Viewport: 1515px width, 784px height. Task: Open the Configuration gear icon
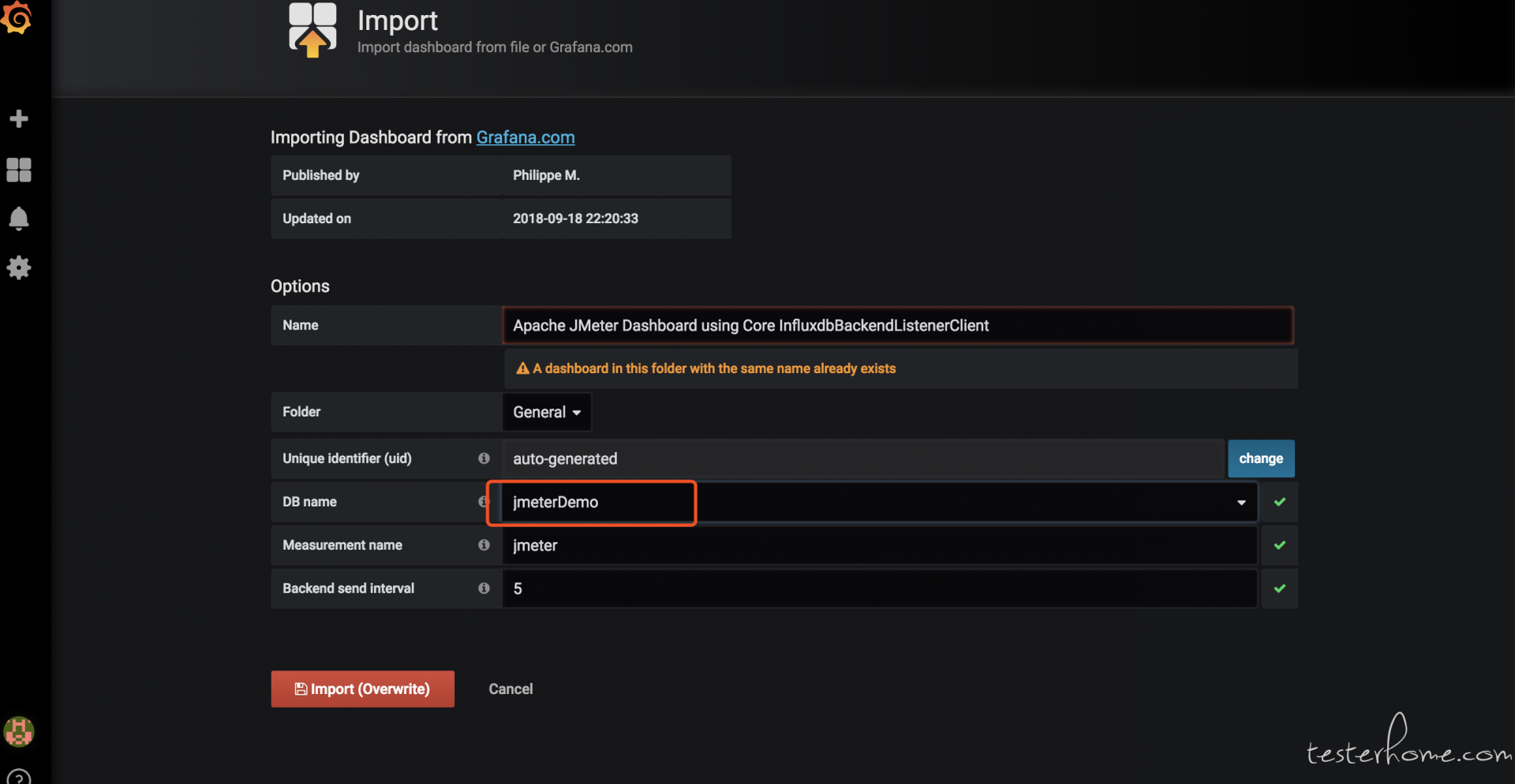pyautogui.click(x=19, y=268)
